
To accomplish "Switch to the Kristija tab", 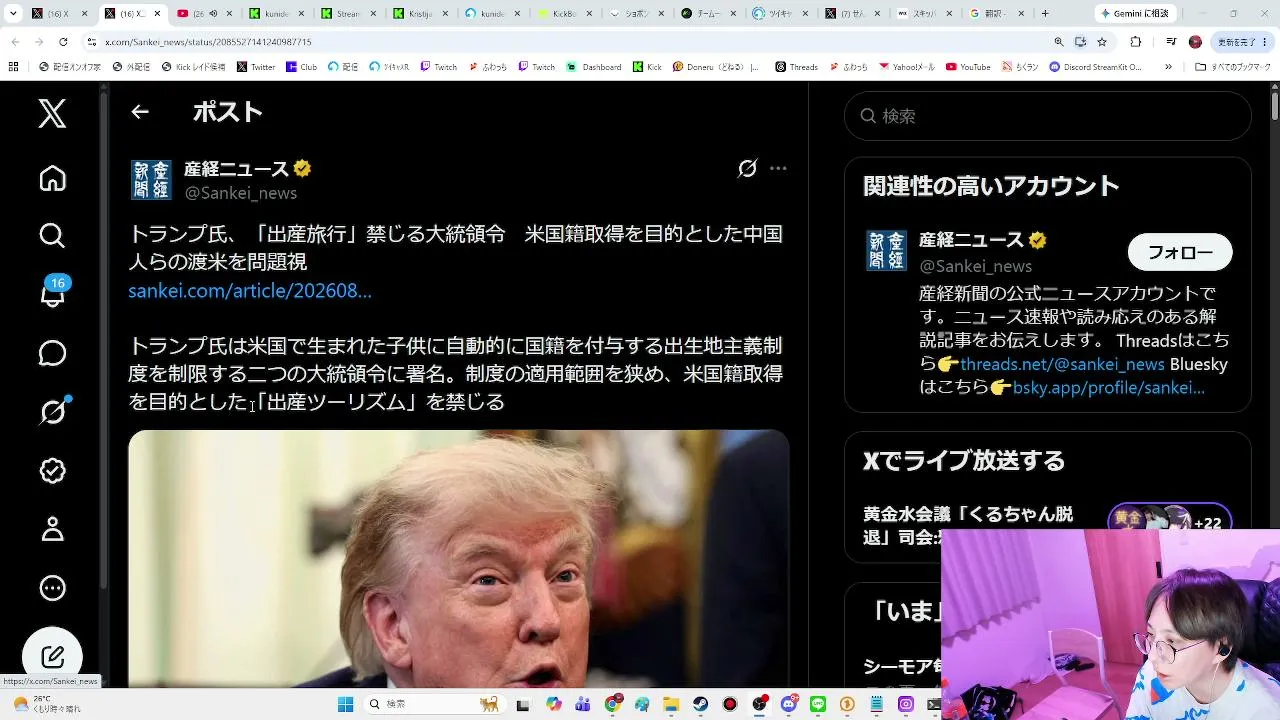I will [x=419, y=14].
